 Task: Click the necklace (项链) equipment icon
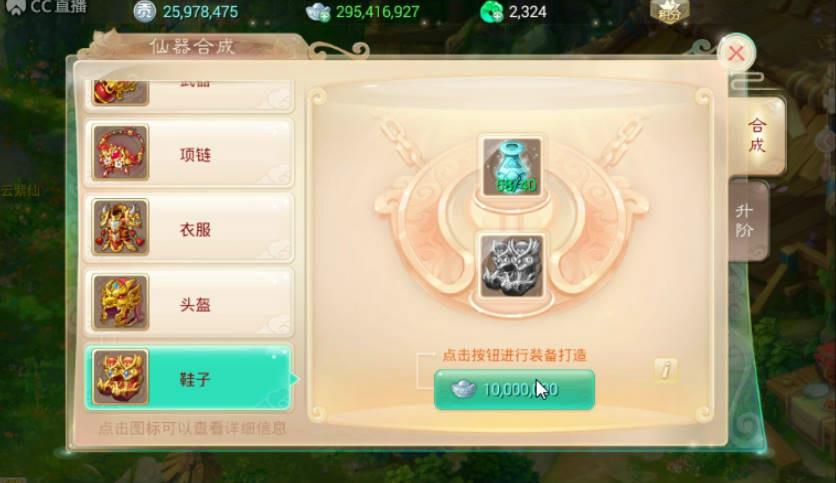tap(120, 152)
